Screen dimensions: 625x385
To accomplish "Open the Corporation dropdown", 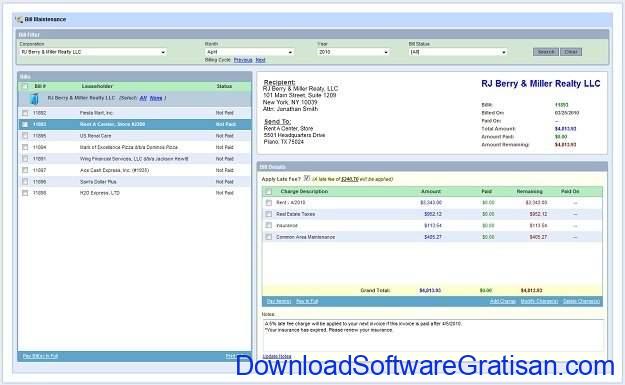I will coord(93,52).
